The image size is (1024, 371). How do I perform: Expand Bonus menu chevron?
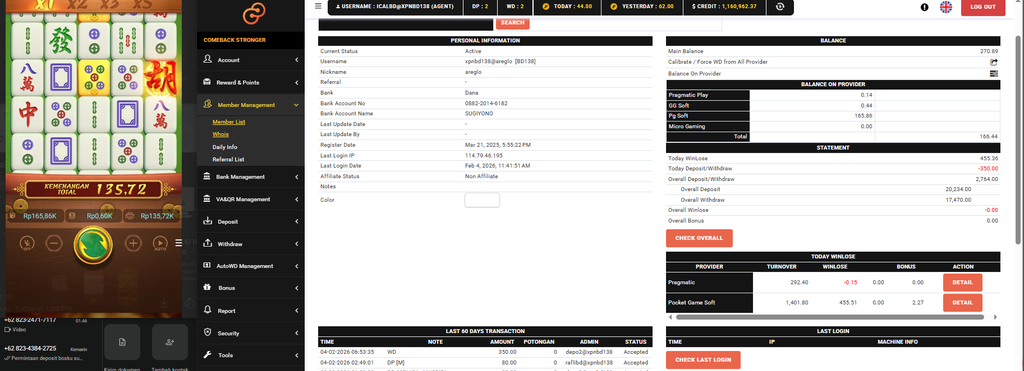(x=296, y=288)
